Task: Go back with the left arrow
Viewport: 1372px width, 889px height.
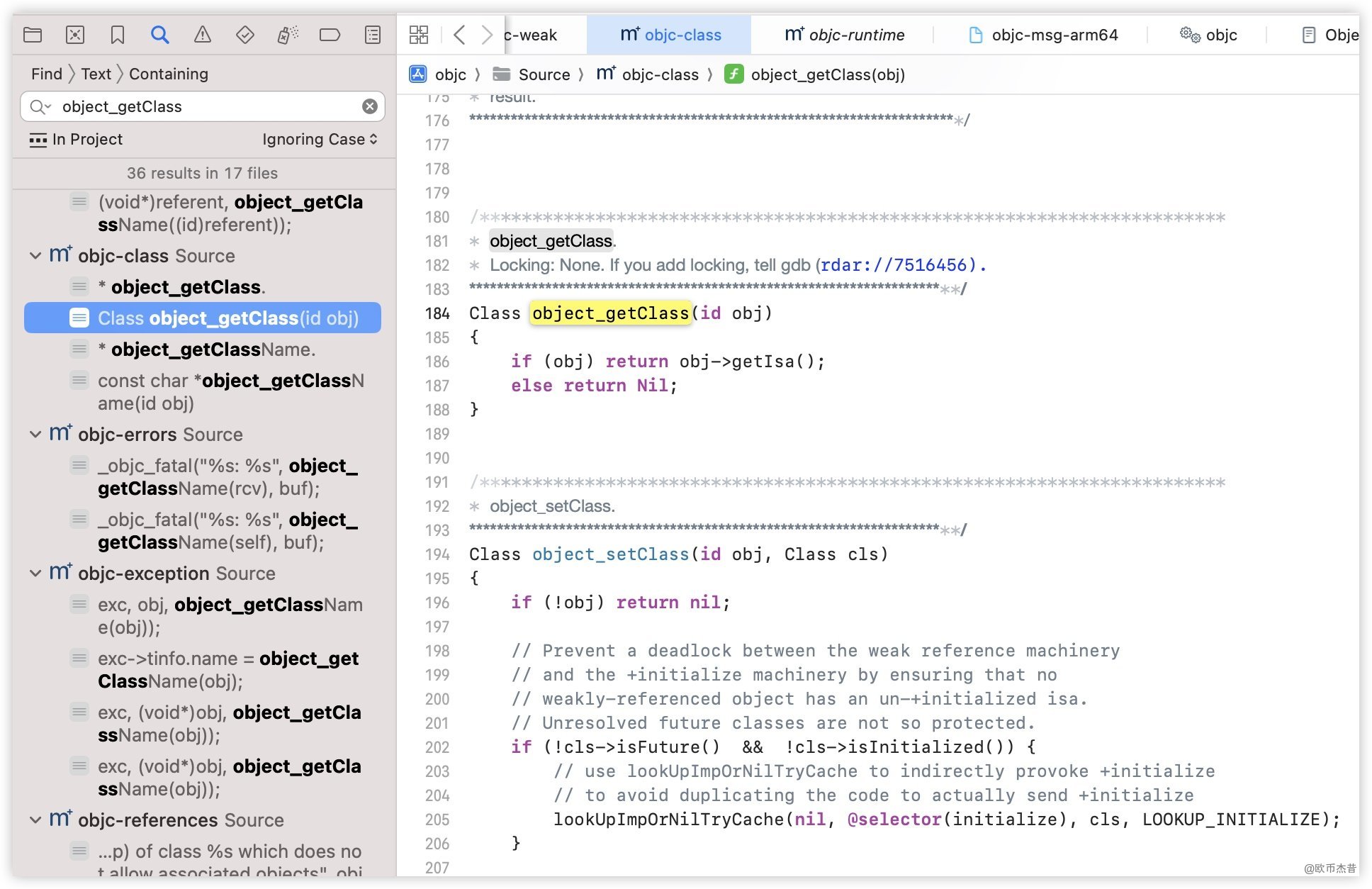Action: (x=459, y=35)
